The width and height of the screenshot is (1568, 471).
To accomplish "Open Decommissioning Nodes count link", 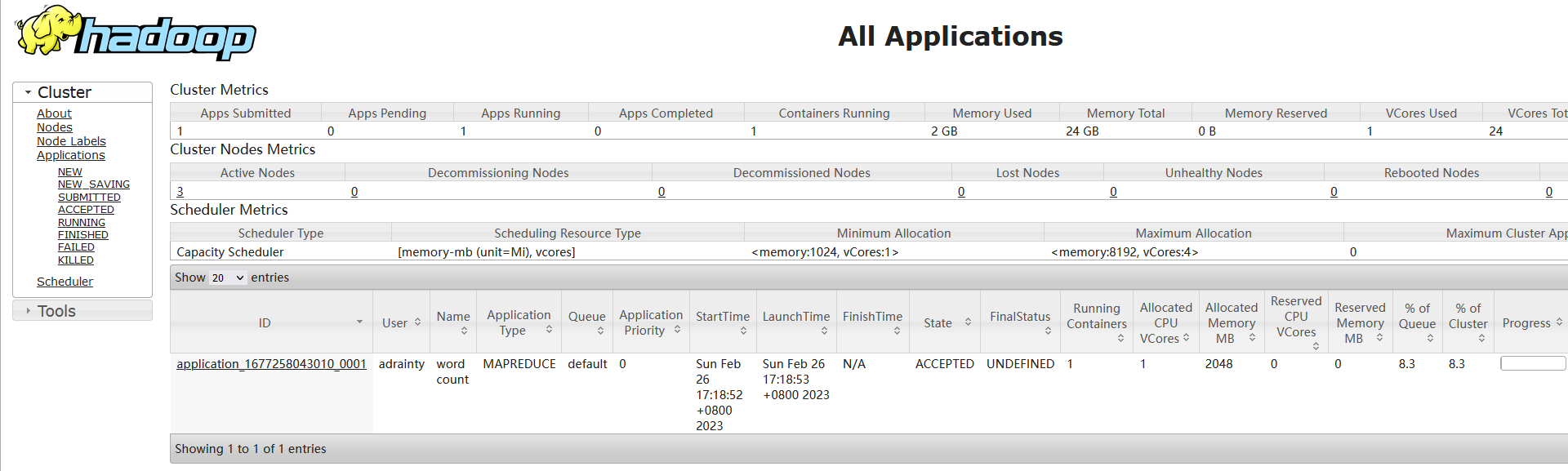I will tap(354, 192).
